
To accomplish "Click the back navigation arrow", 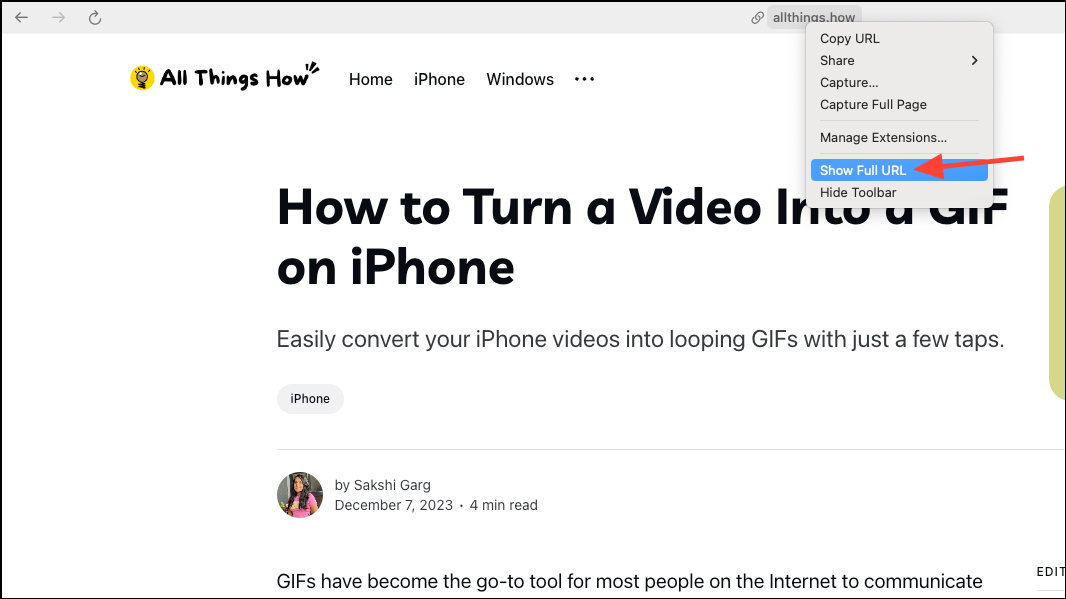I will pos(21,17).
